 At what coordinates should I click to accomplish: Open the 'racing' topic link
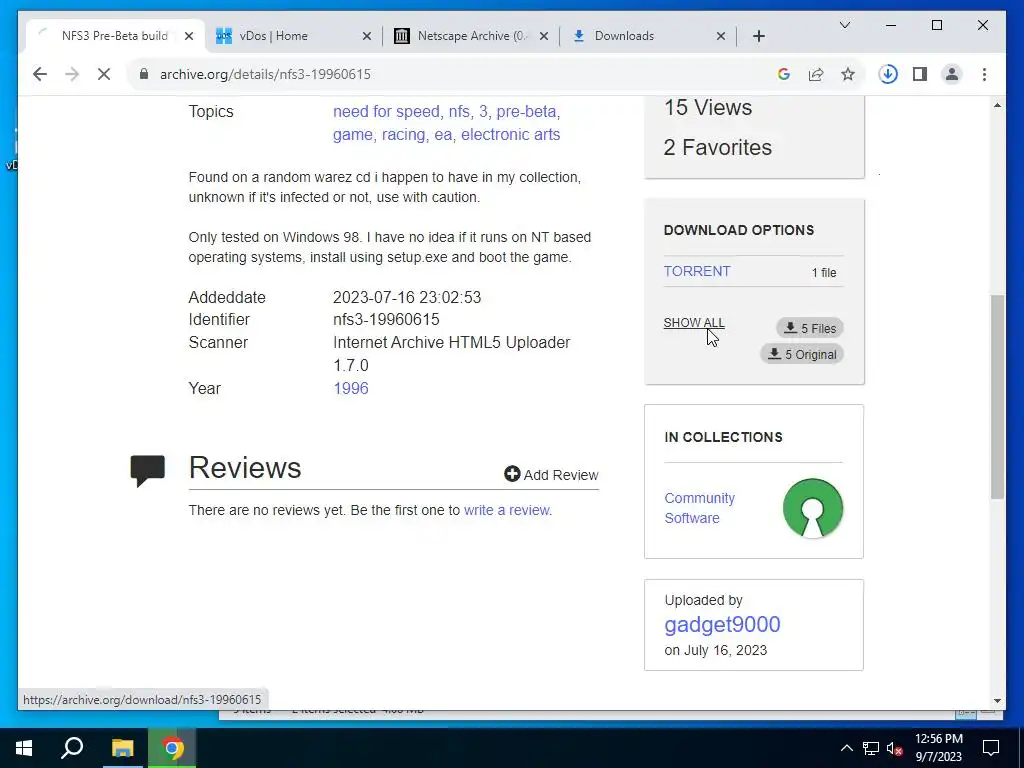coord(403,135)
